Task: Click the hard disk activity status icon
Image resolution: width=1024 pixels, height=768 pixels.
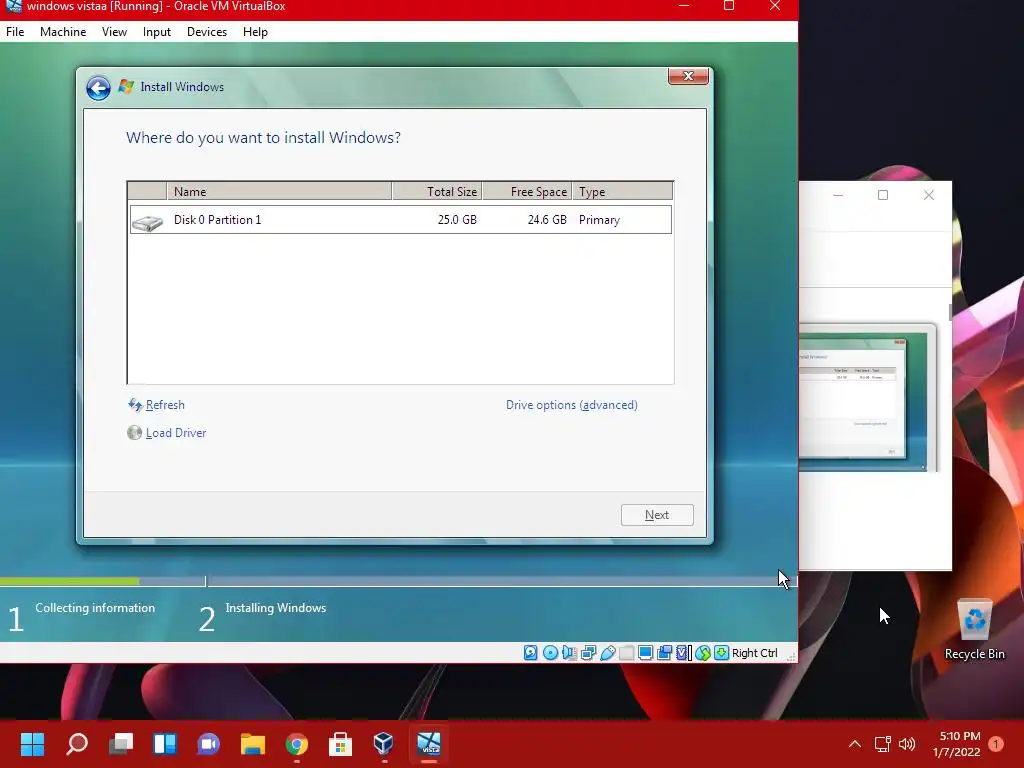Action: (x=531, y=652)
